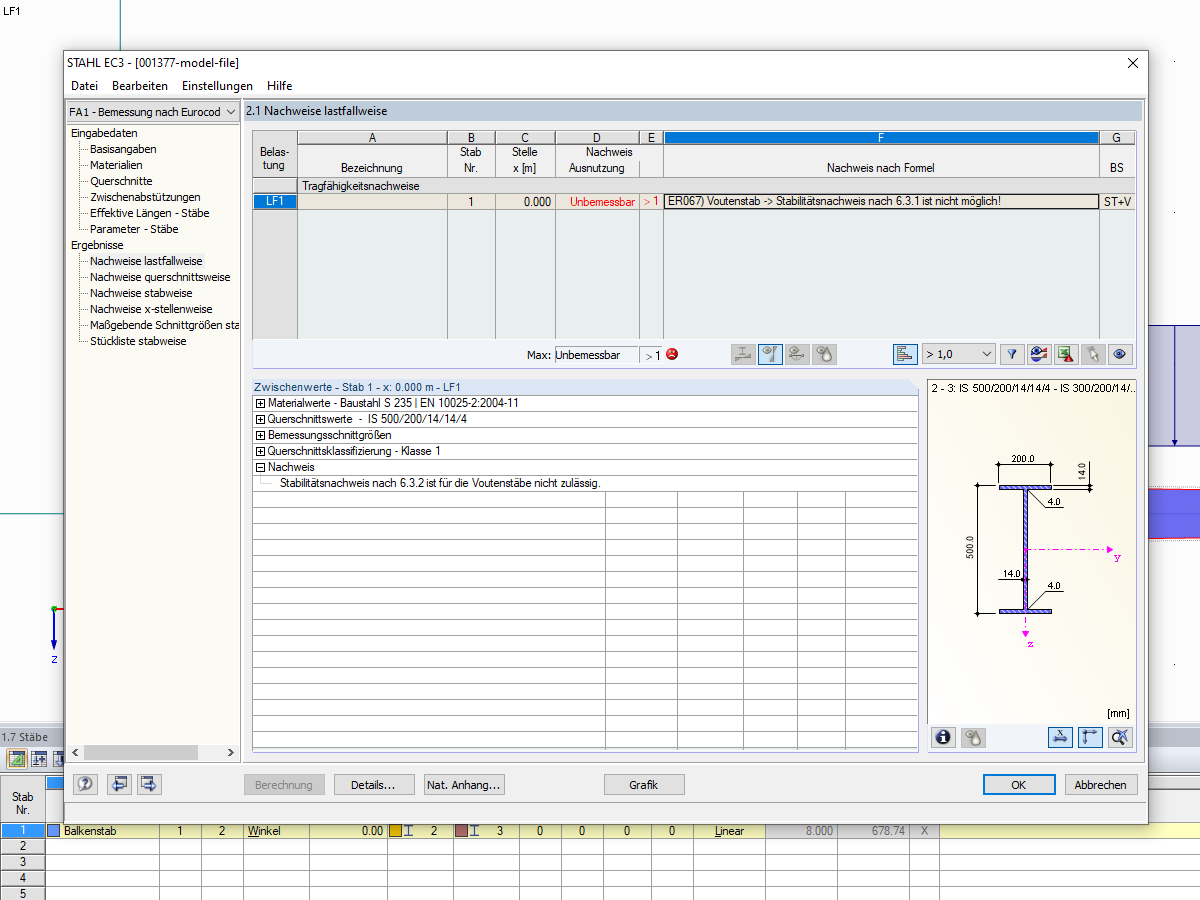The height and width of the screenshot is (900, 1200).
Task: Click the ER067 Voutenstab error message cell
Action: point(881,201)
